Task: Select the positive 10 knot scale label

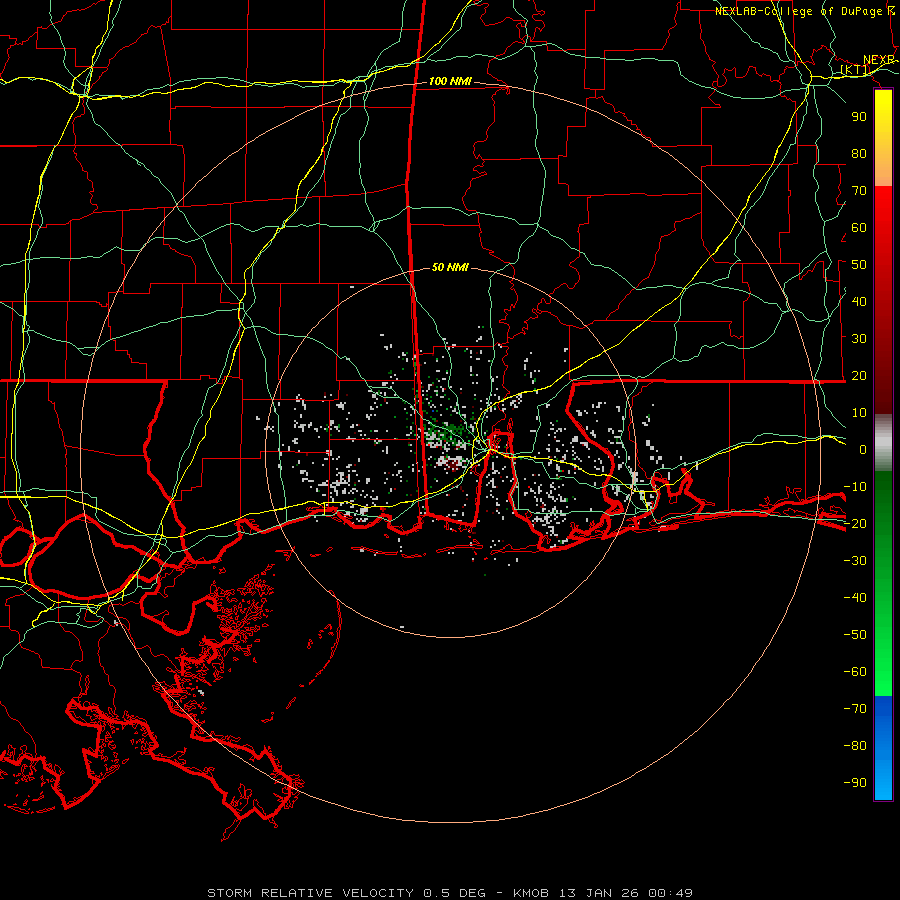Action: (x=859, y=413)
